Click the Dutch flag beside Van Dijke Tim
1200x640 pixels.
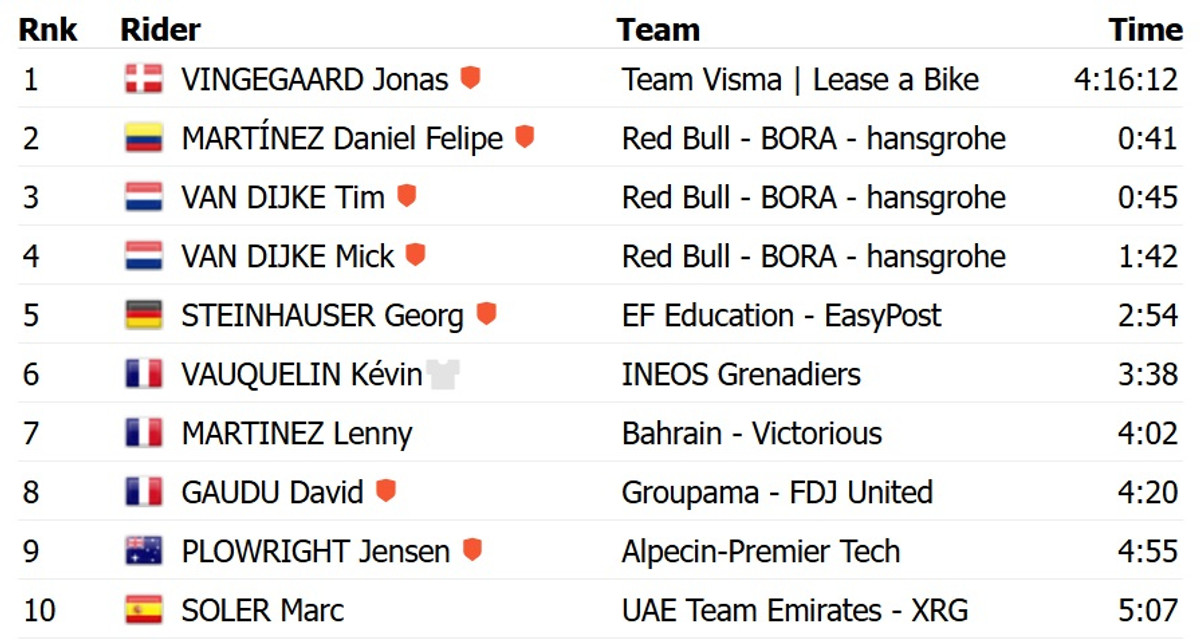pos(144,197)
